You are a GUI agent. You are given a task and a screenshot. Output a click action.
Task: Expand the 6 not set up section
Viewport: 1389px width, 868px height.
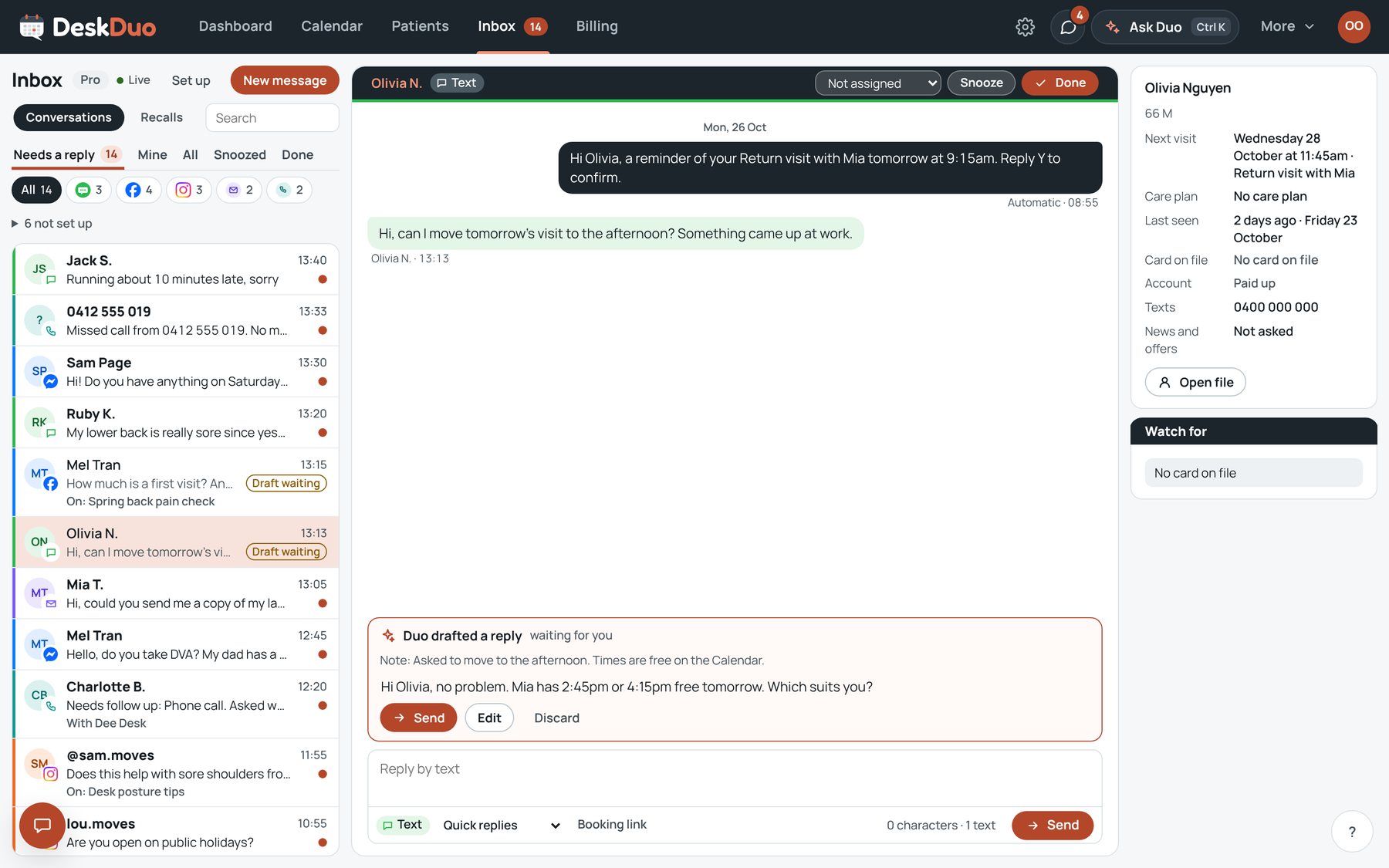[52, 224]
